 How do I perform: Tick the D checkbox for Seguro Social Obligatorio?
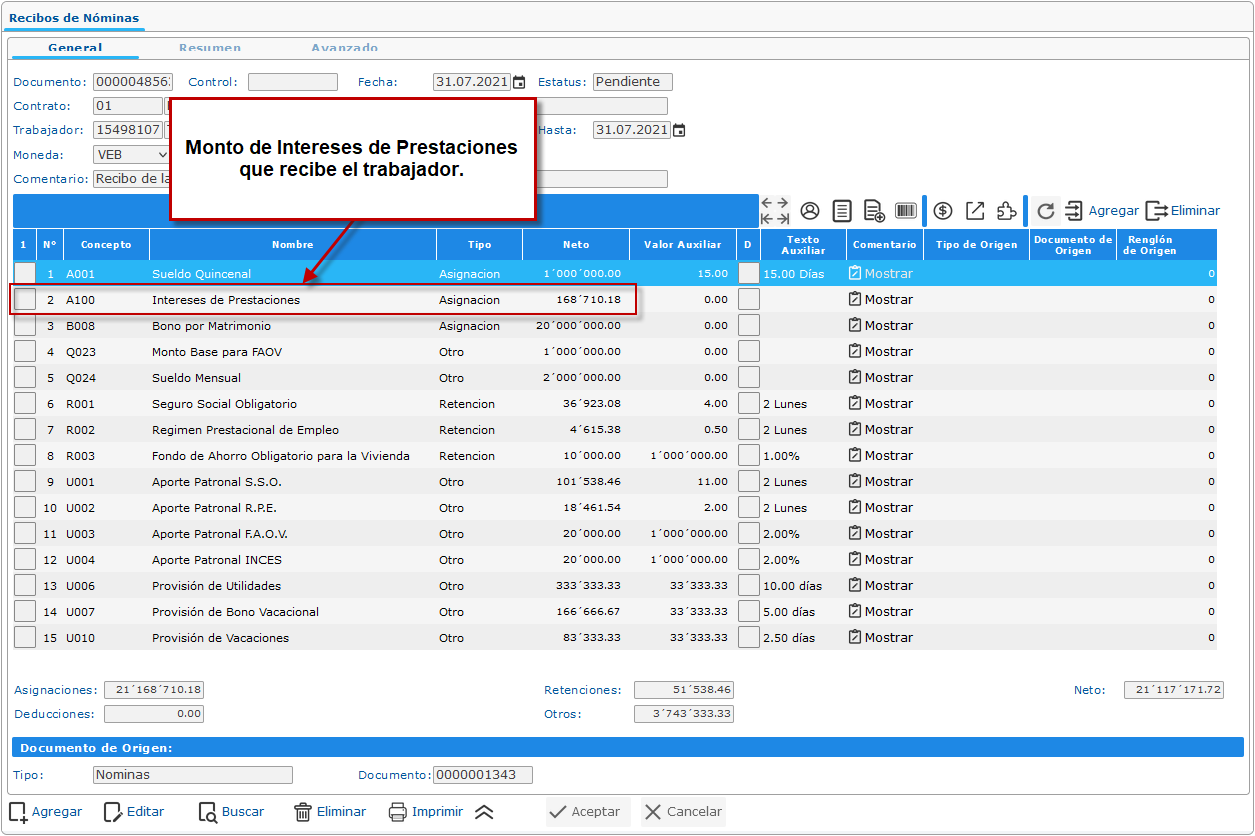(x=748, y=404)
